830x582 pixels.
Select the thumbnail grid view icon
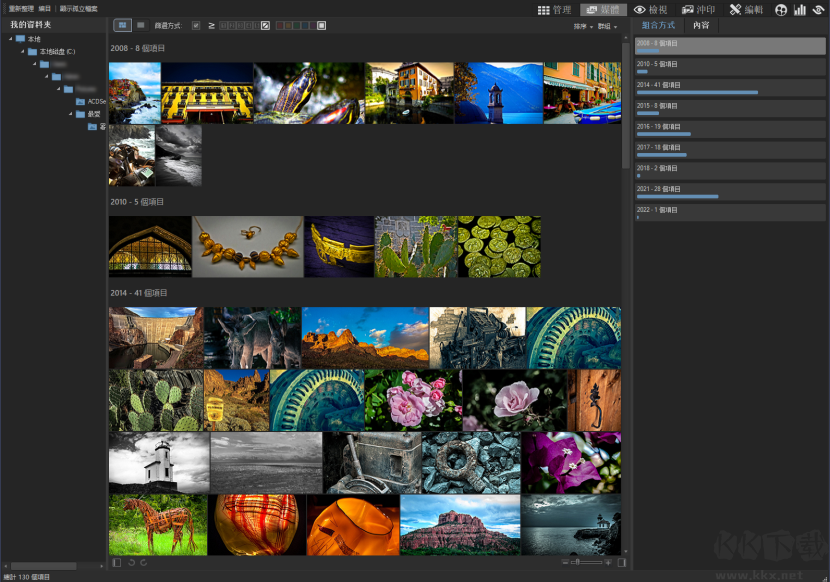click(x=122, y=25)
